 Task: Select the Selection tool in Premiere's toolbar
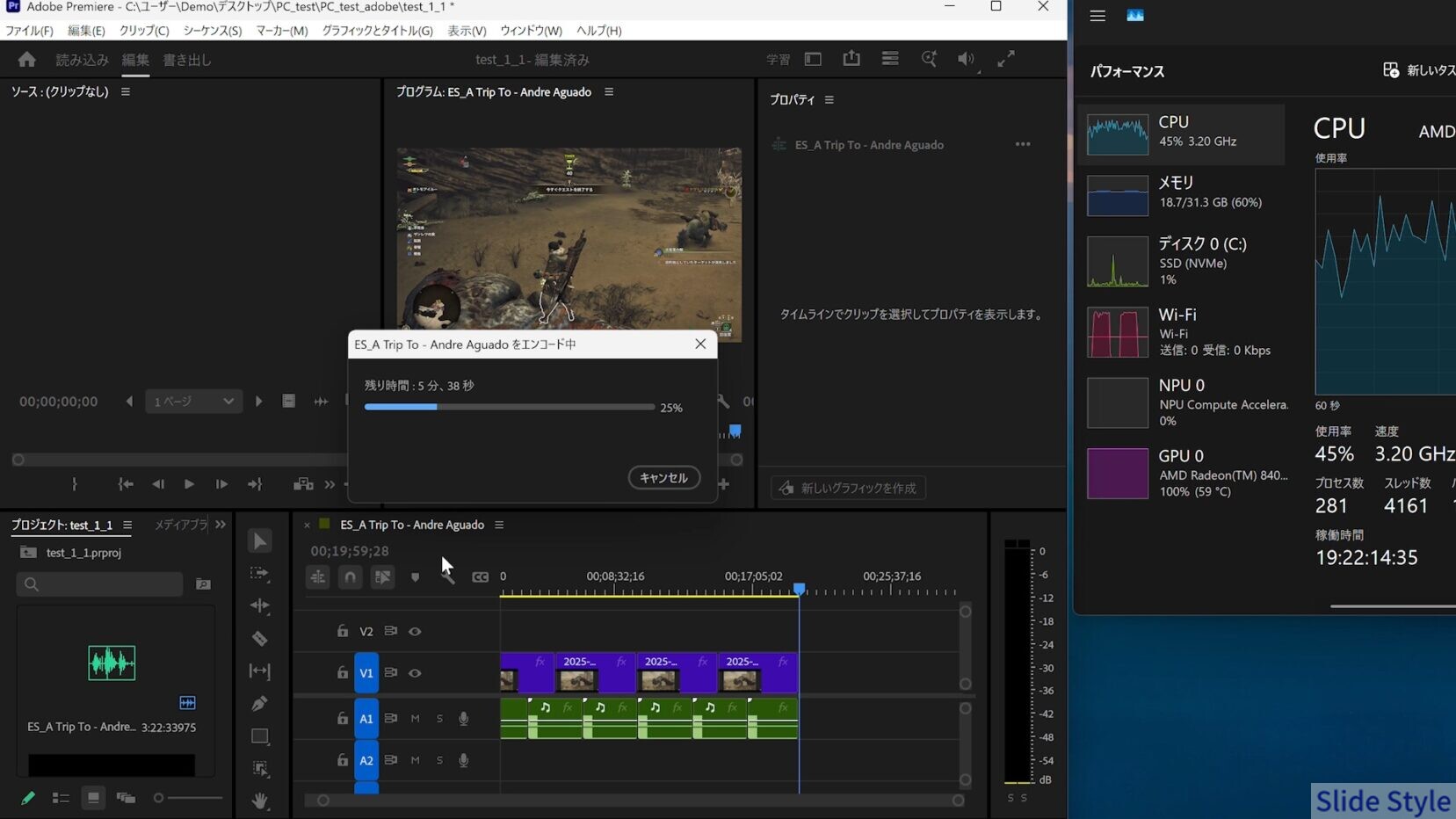click(259, 540)
